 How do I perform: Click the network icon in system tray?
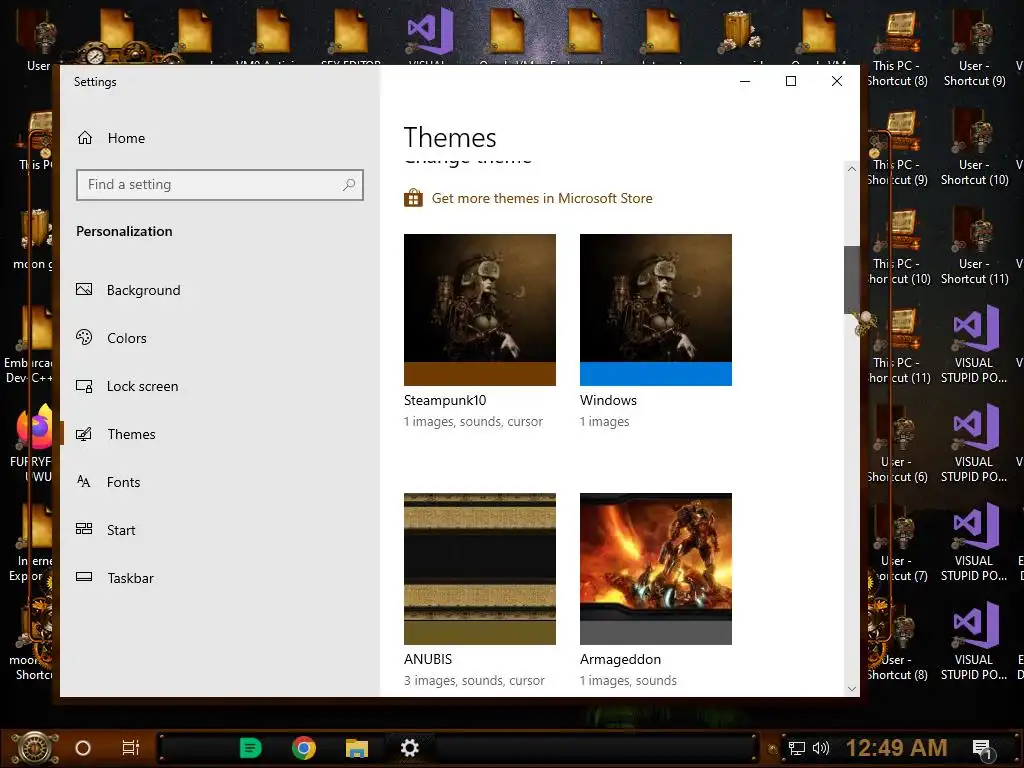click(797, 748)
